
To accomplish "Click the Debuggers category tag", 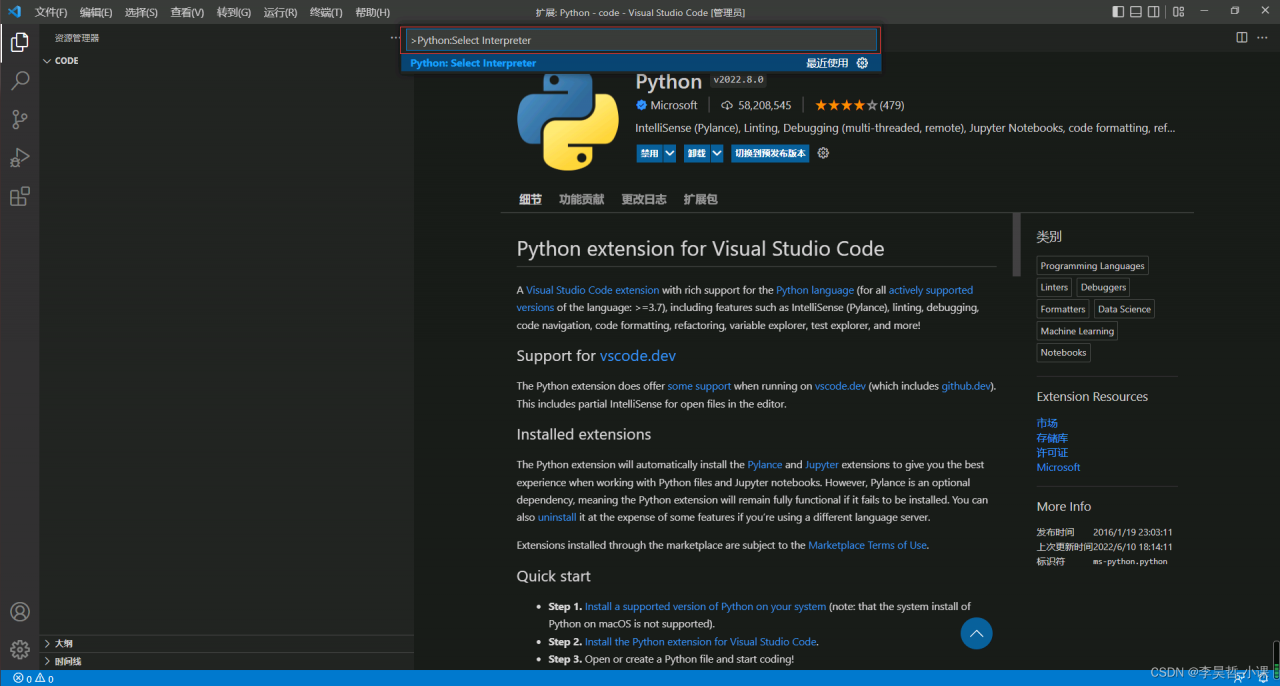I will point(1103,287).
